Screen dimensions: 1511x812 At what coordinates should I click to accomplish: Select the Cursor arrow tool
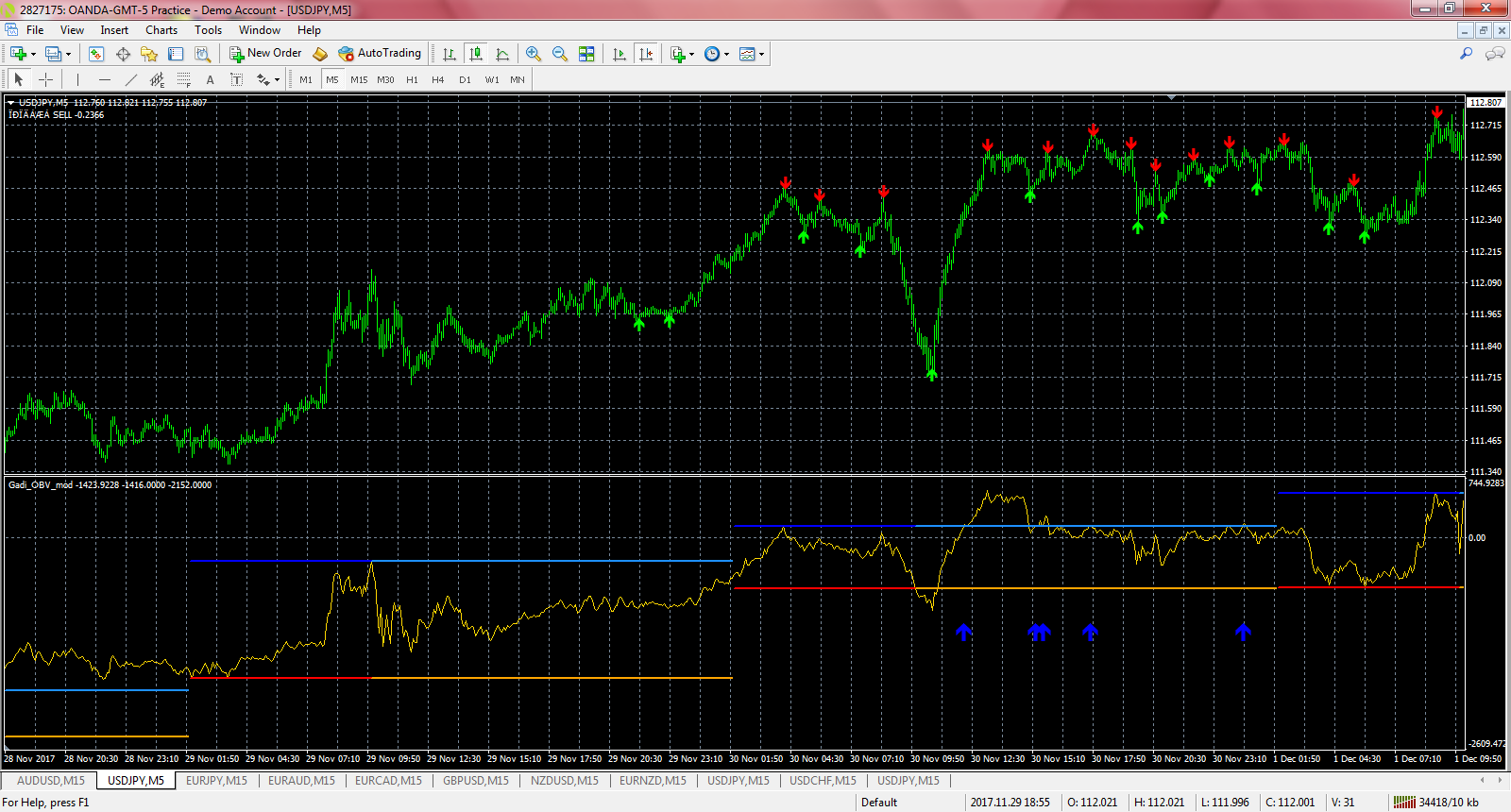(x=19, y=79)
